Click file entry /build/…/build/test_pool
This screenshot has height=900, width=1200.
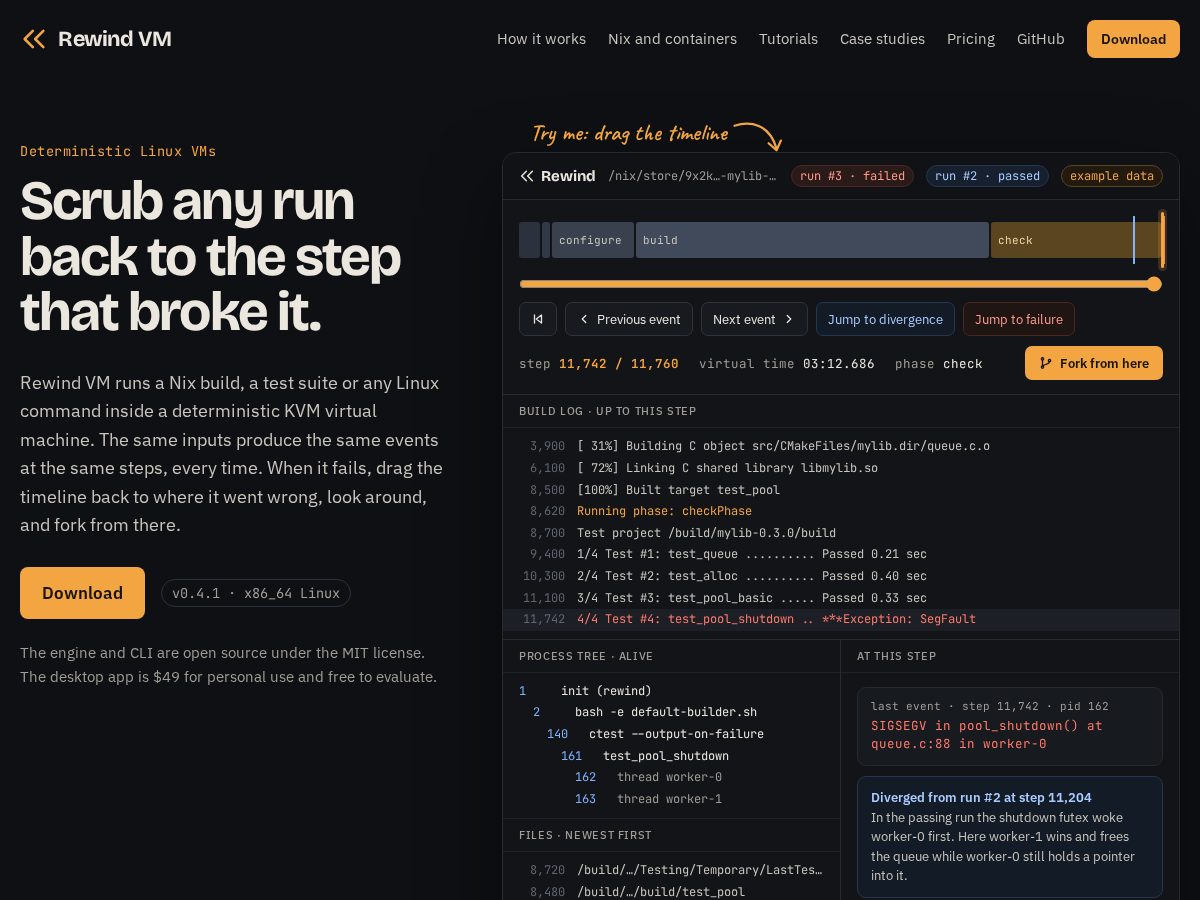pyautogui.click(x=671, y=892)
